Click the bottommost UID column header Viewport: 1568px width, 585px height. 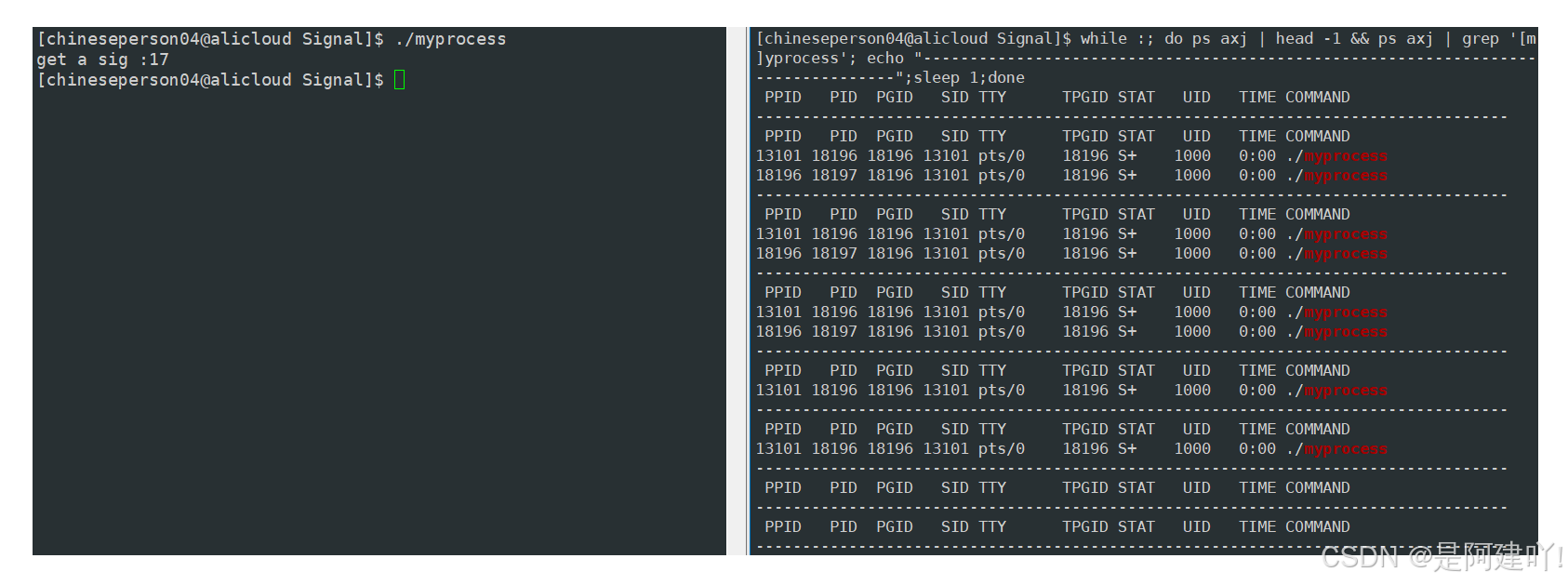pos(1196,527)
